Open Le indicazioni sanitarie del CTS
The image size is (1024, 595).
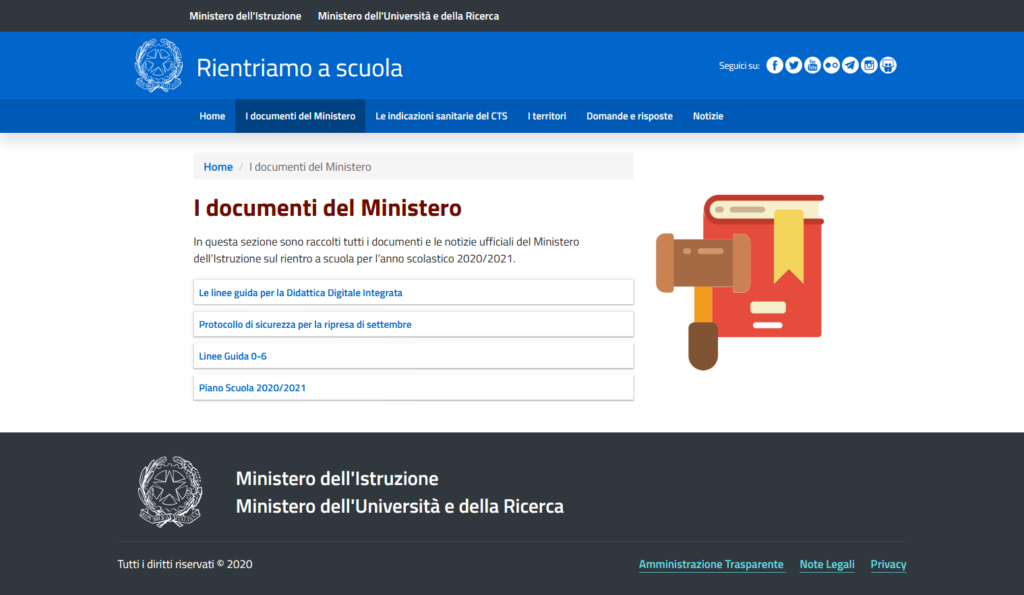click(x=441, y=116)
